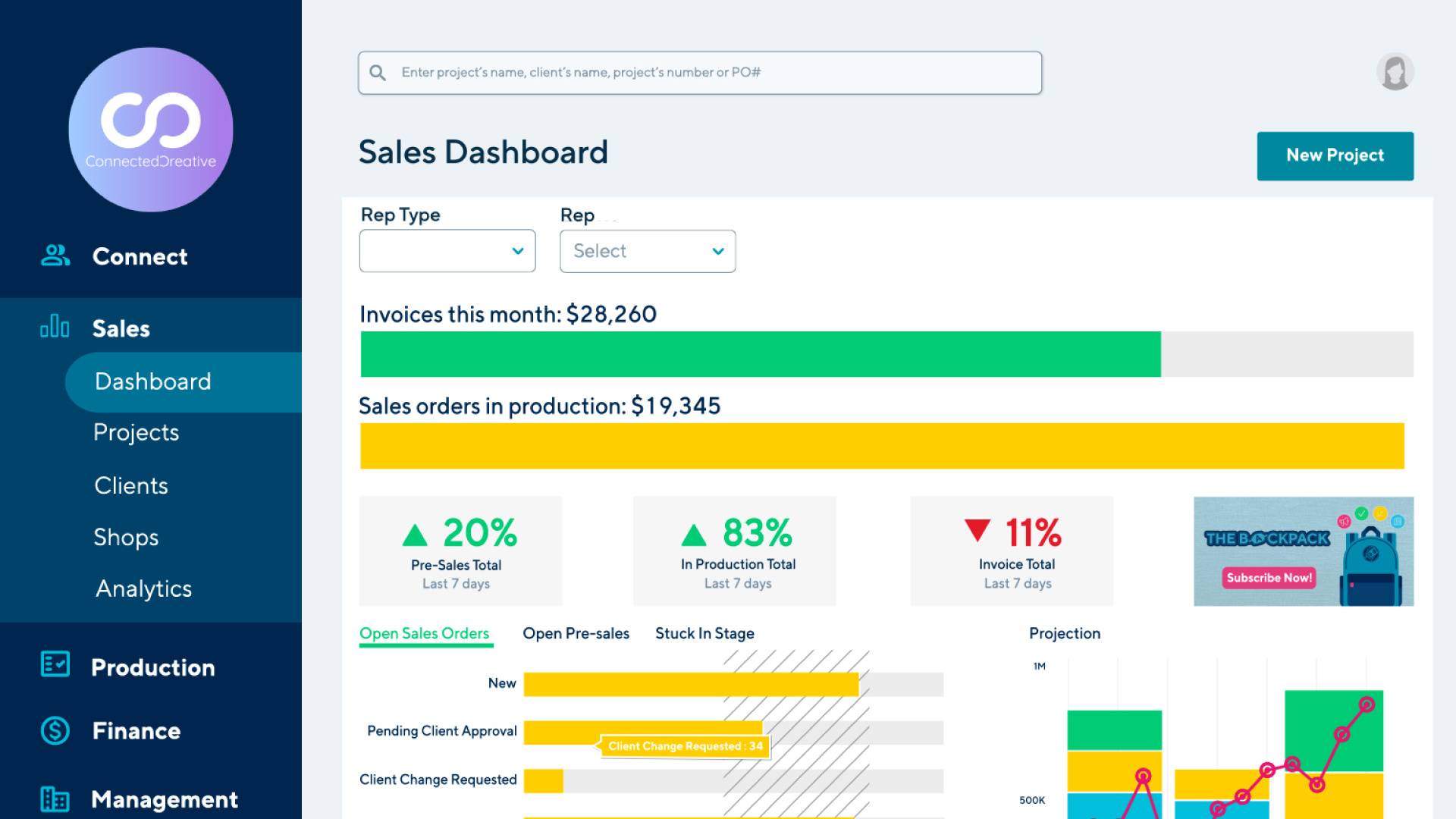Open the Rep Type dropdown
Screen dimensions: 1456x819
447,251
